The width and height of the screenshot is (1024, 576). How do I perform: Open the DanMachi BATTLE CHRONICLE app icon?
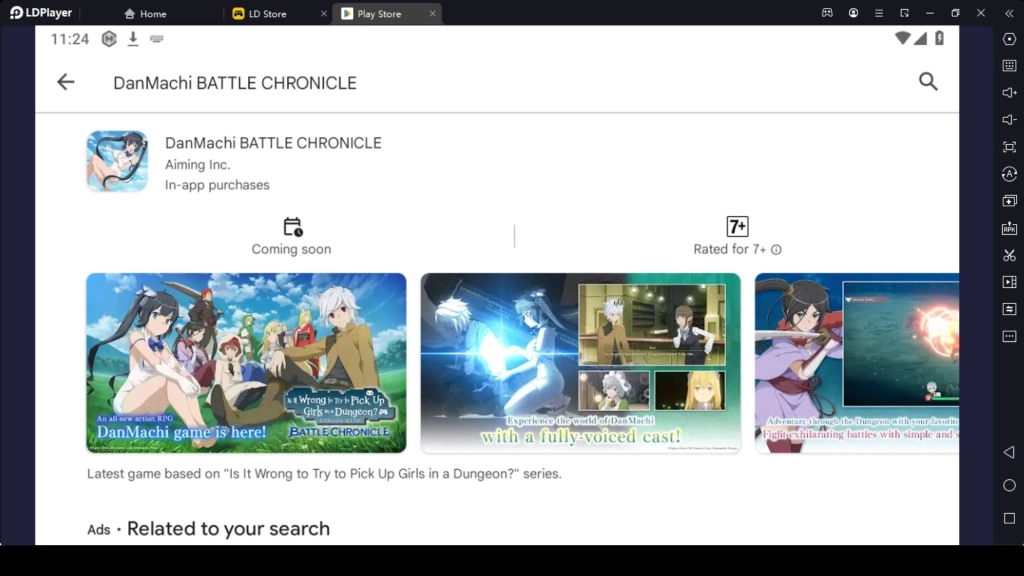tap(118, 161)
